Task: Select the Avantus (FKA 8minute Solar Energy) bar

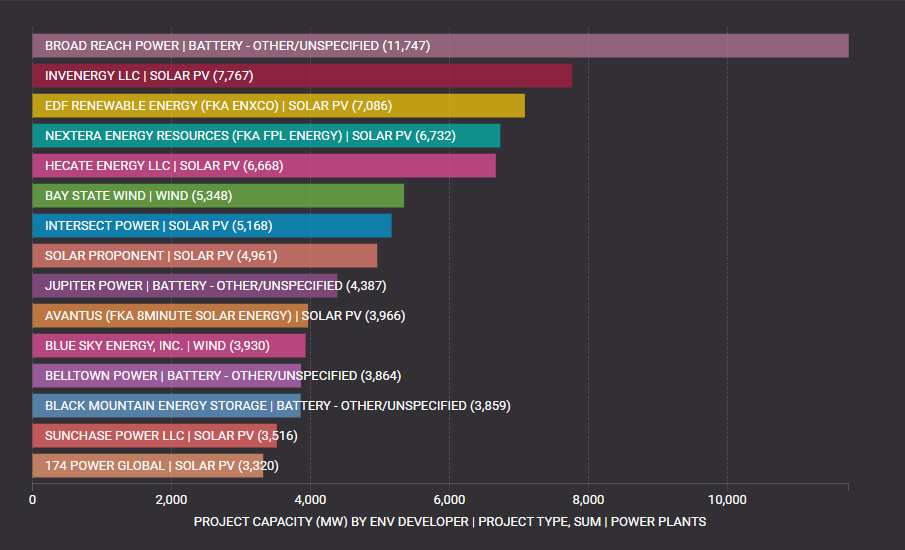Action: click(170, 316)
